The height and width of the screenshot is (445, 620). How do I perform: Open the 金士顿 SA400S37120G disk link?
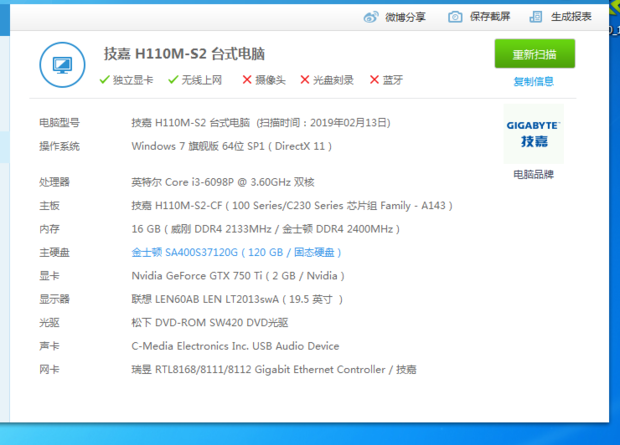(236, 252)
